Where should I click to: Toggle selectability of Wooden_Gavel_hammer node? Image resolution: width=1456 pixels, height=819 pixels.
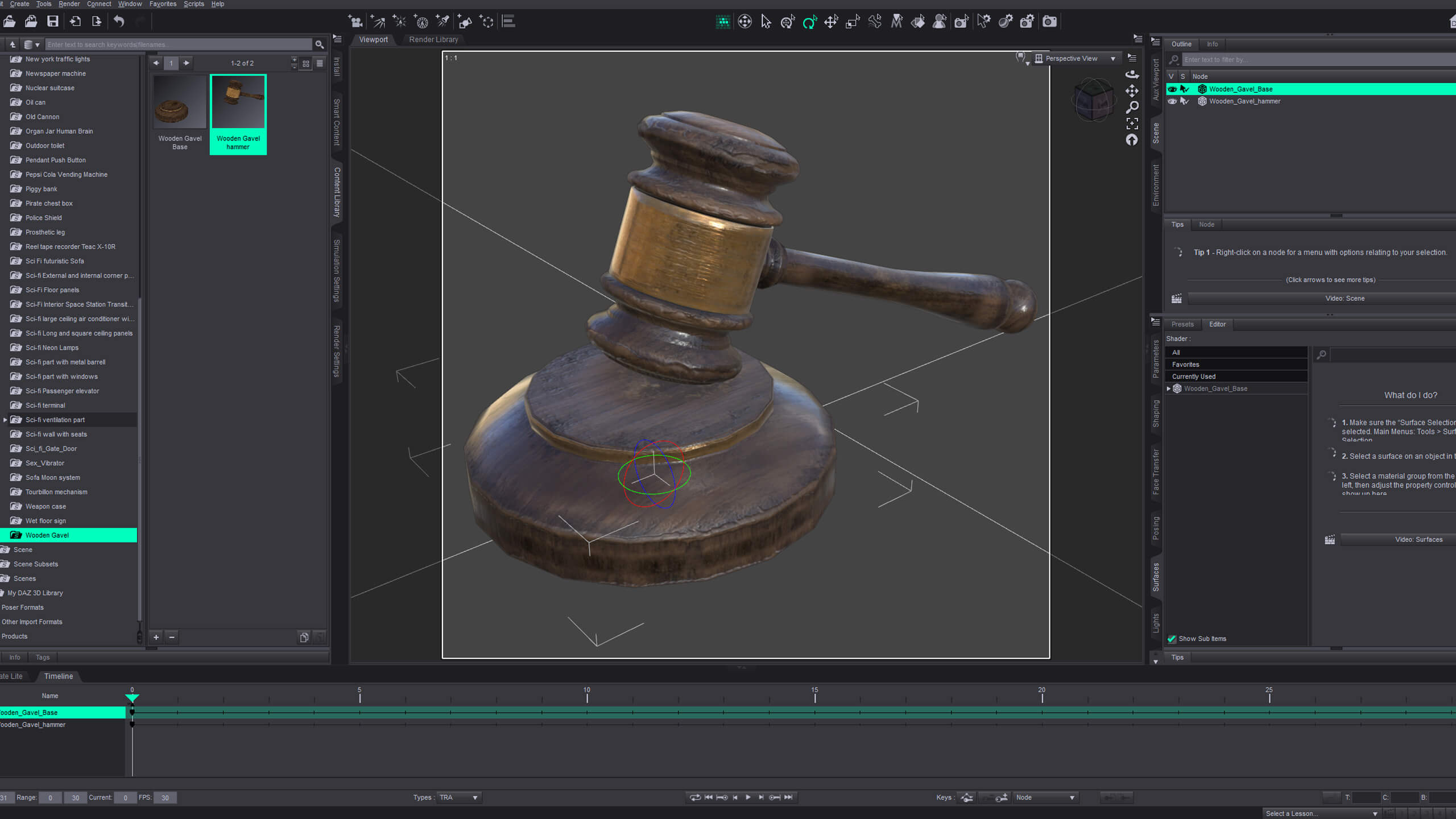coord(1185,101)
